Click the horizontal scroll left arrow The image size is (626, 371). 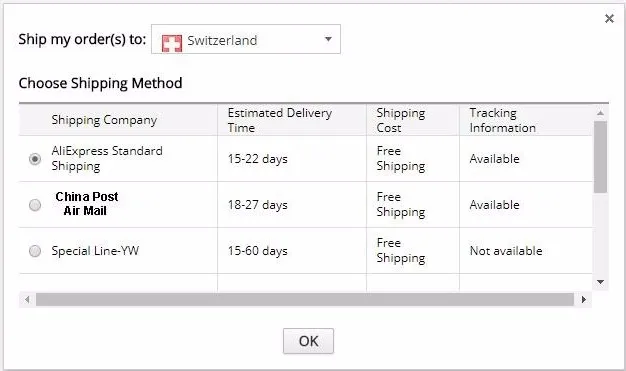(x=27, y=299)
